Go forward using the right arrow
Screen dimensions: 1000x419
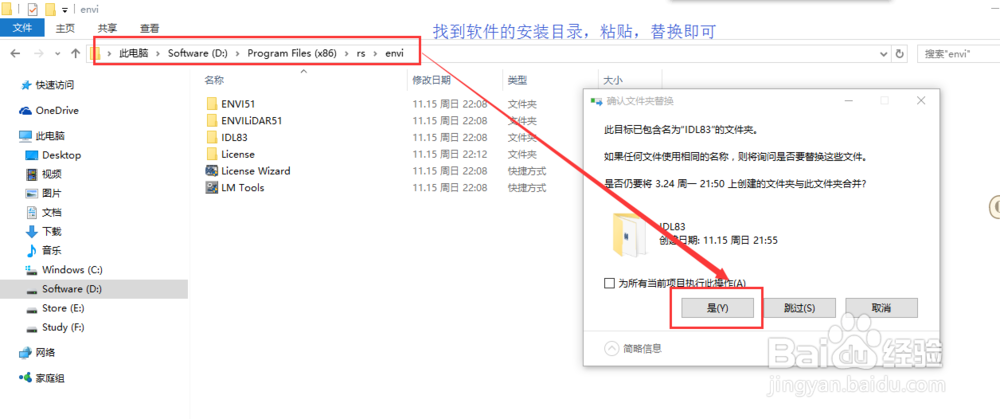pyautogui.click(x=38, y=54)
